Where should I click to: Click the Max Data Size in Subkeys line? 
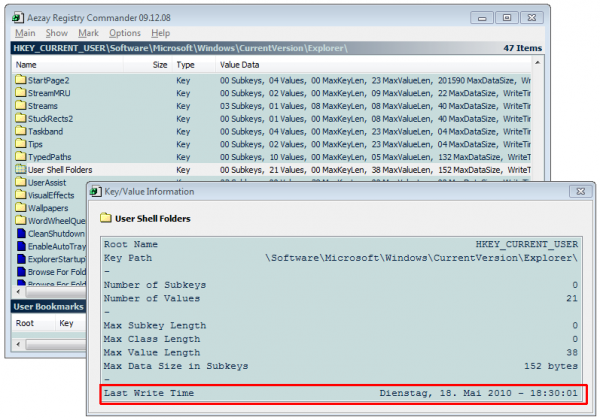click(x=341, y=366)
